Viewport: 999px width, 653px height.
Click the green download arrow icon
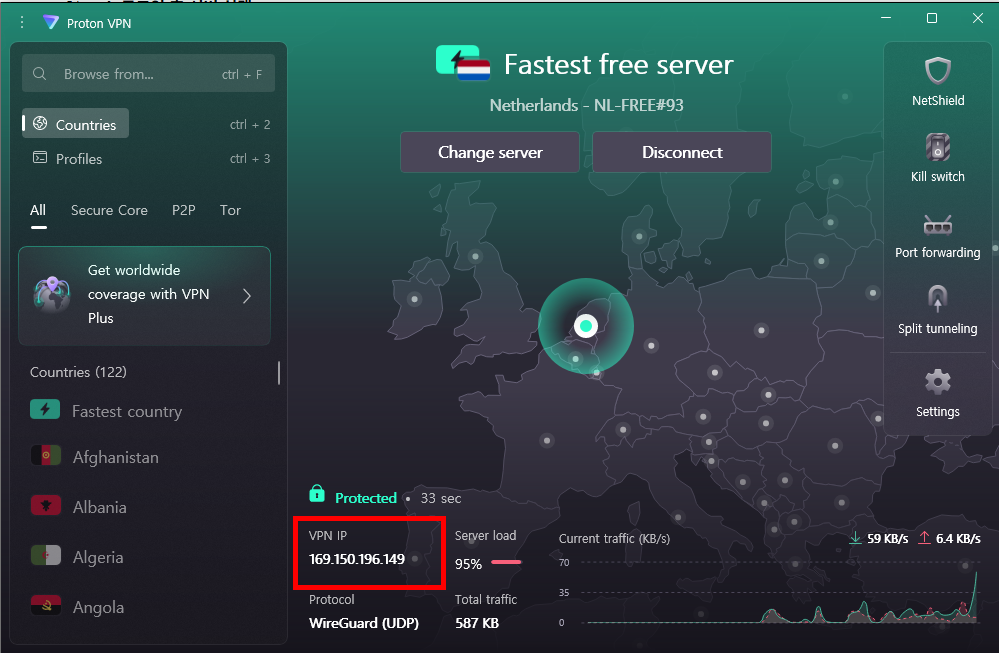856,538
